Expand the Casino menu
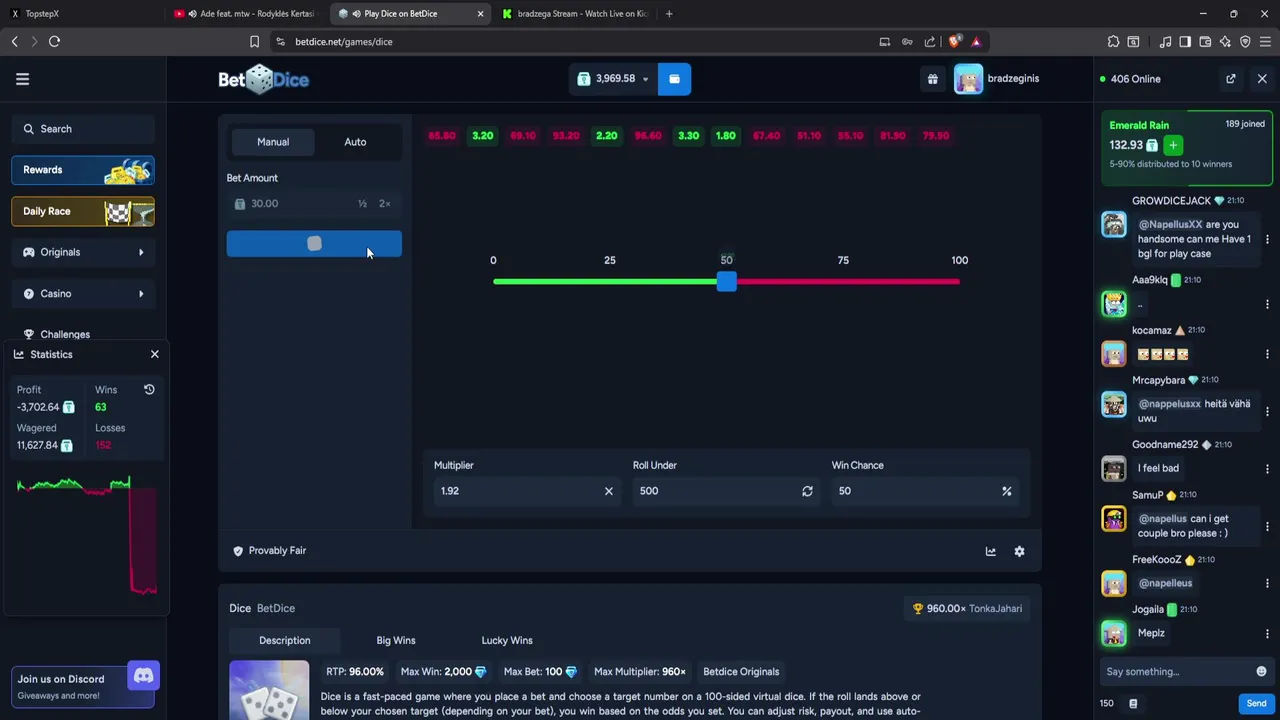This screenshot has height=720, width=1280. 83,293
